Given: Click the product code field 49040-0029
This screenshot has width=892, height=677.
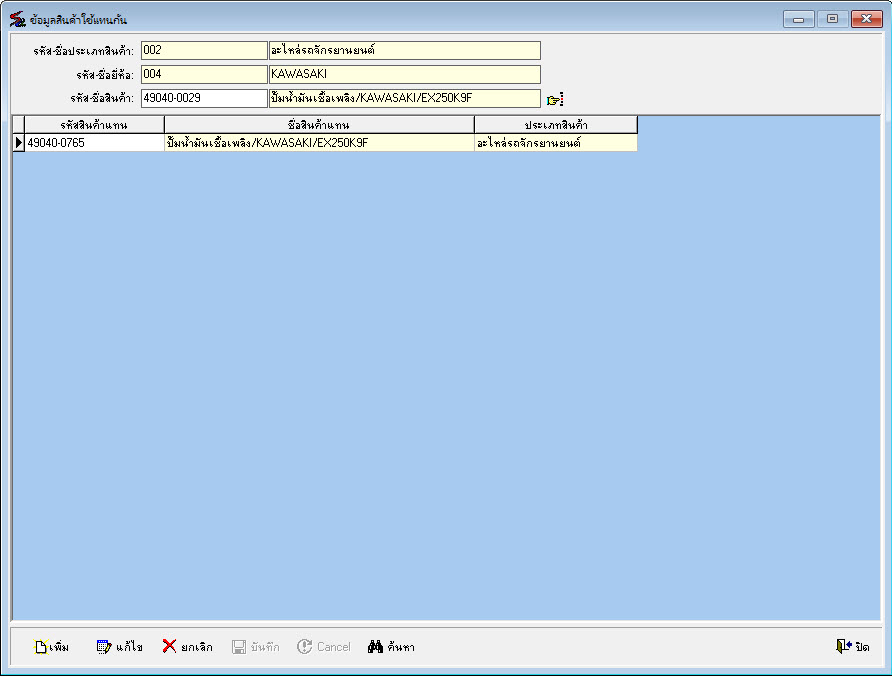Looking at the screenshot, I should (204, 98).
